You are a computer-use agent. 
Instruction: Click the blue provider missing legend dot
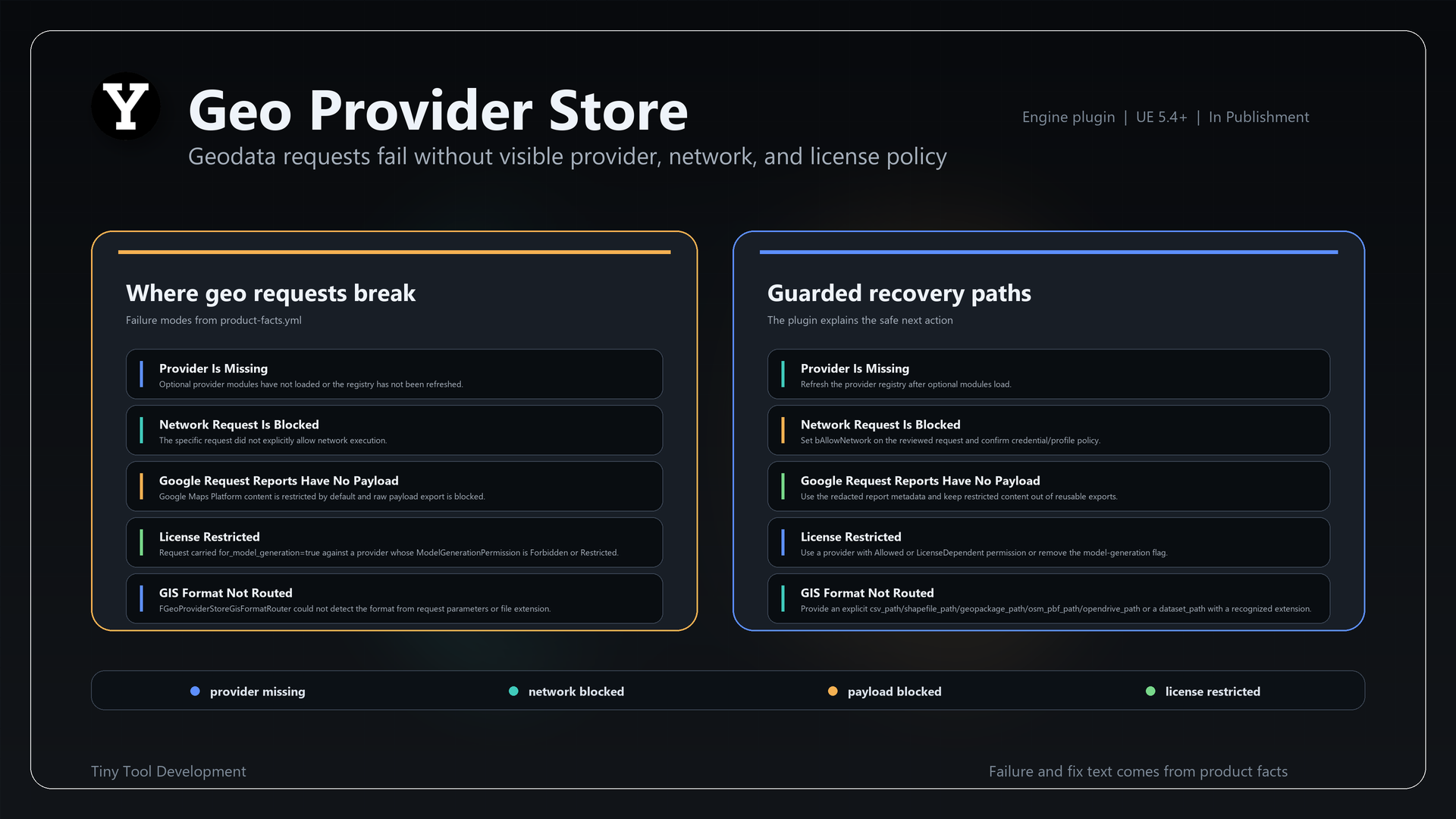pos(195,691)
